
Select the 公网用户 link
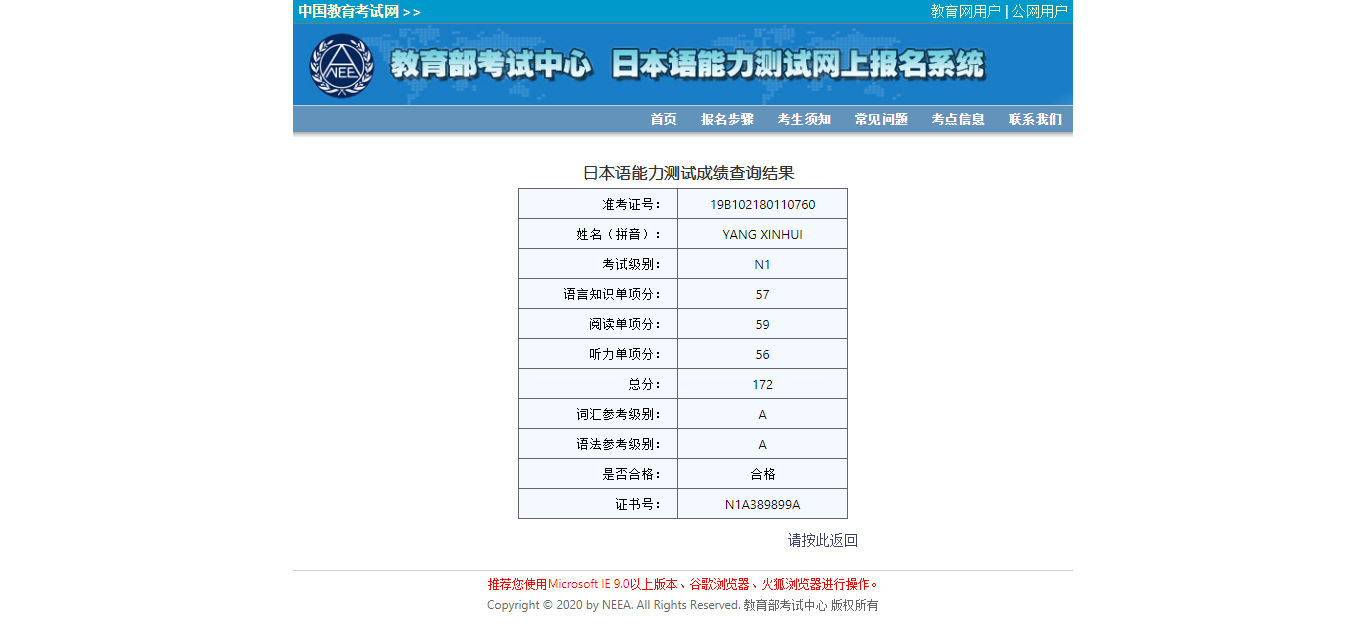[1039, 12]
